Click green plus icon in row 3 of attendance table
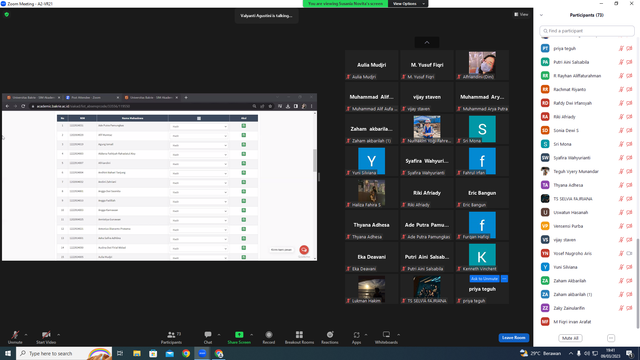Image resolution: width=640 pixels, height=360 pixels. pos(244,144)
